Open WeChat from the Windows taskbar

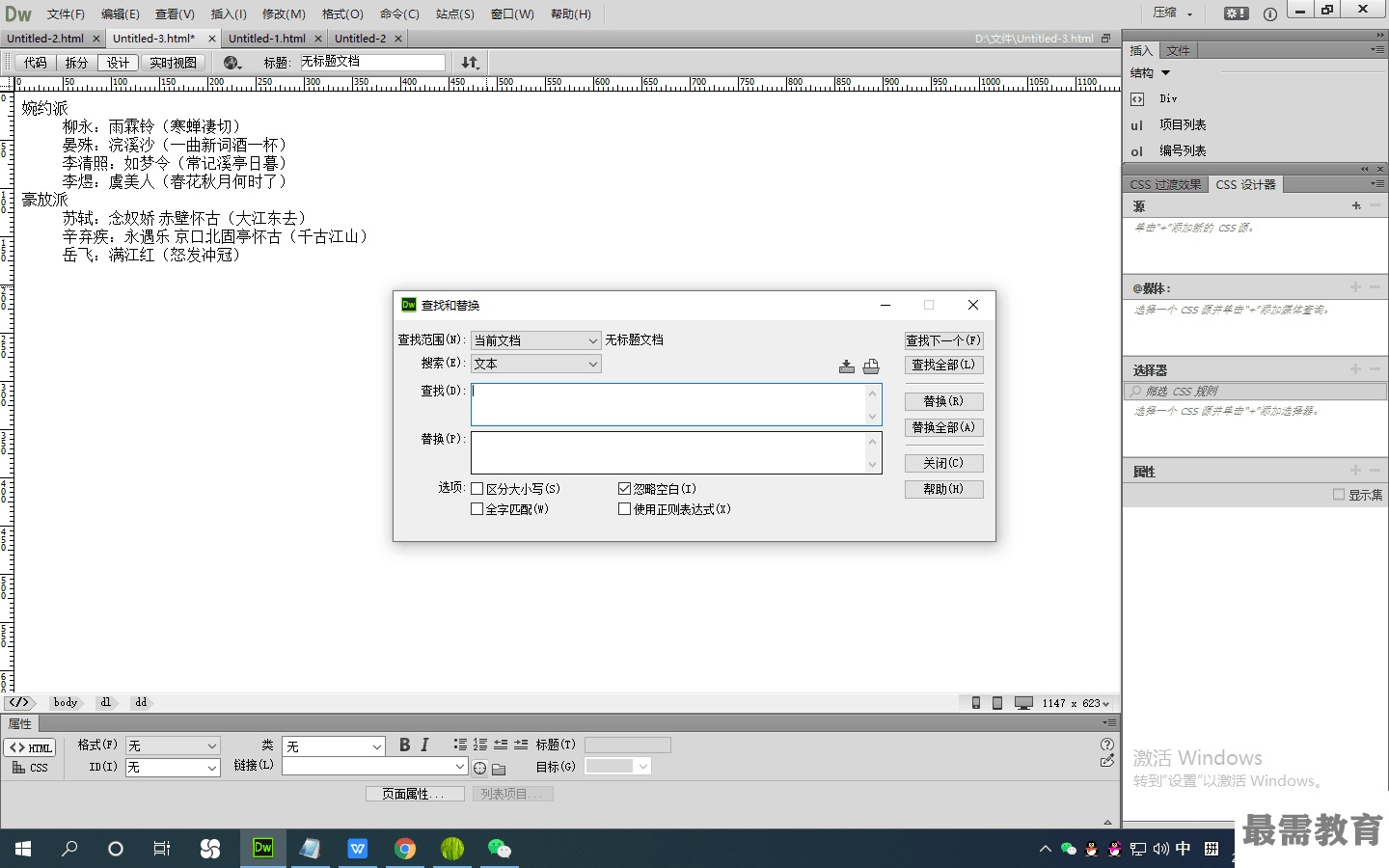click(500, 849)
